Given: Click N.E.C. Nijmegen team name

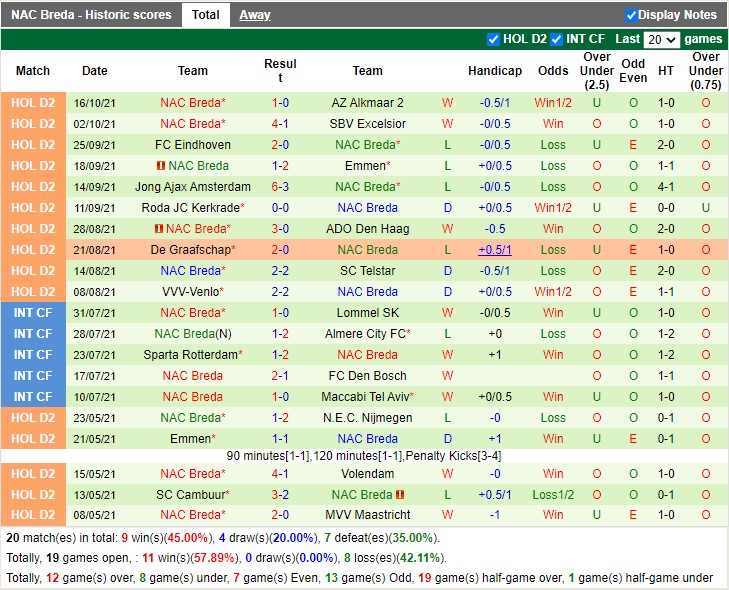Looking at the screenshot, I should pos(367,418).
